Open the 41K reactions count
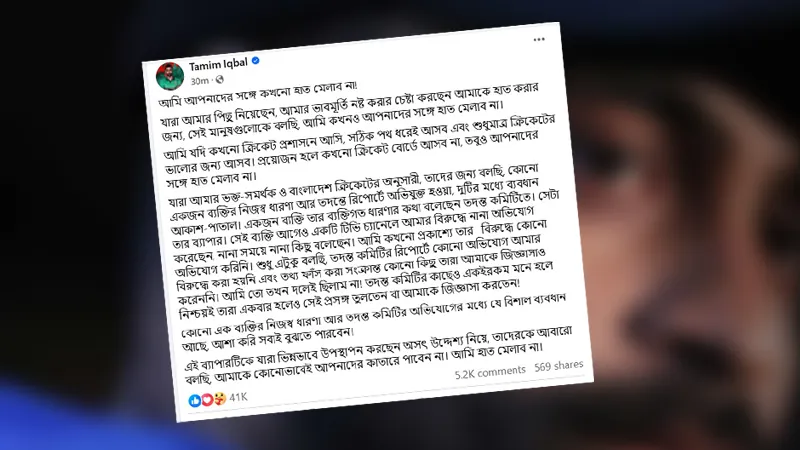The image size is (800, 450). point(238,397)
